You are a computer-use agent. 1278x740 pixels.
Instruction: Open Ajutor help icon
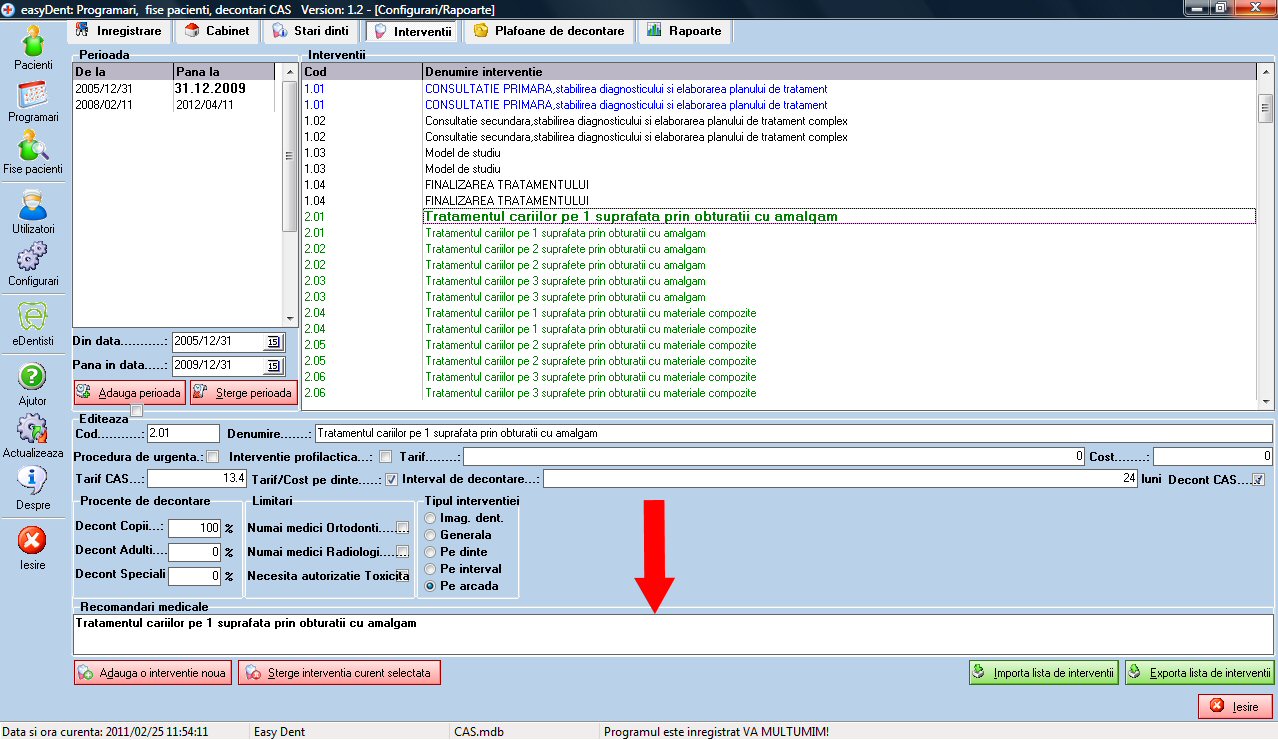(x=33, y=378)
